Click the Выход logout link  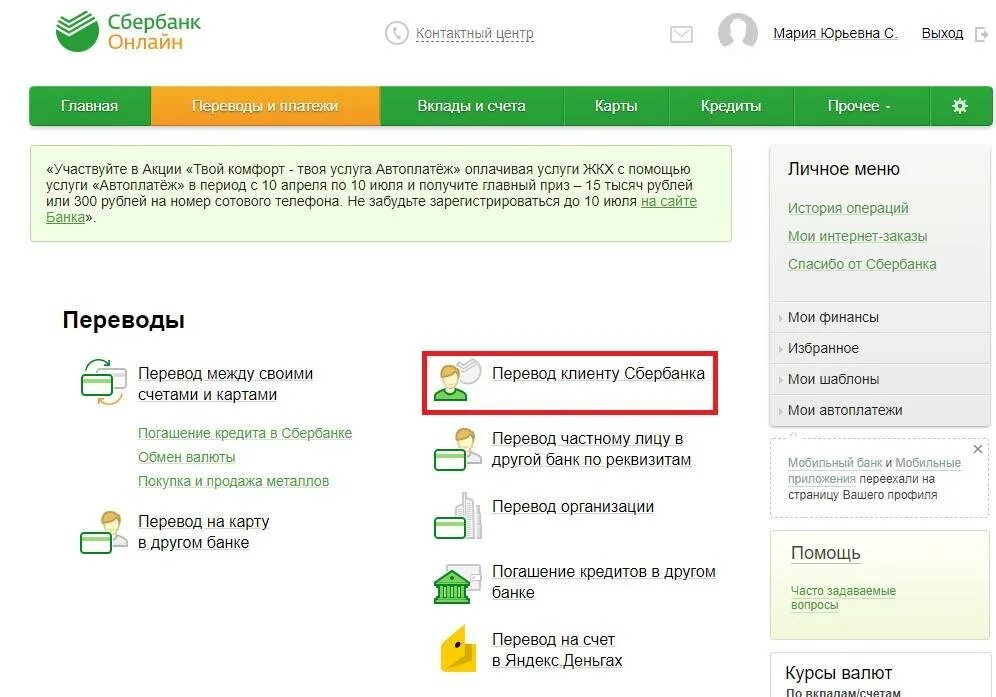coord(942,33)
